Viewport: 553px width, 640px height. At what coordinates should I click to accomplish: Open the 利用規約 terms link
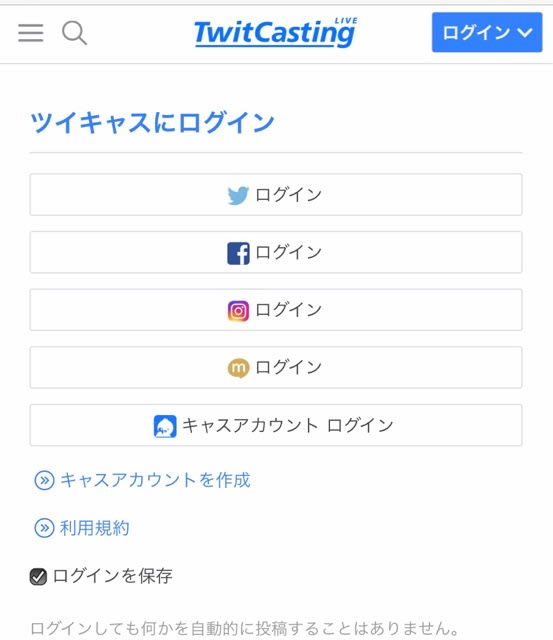coord(95,528)
